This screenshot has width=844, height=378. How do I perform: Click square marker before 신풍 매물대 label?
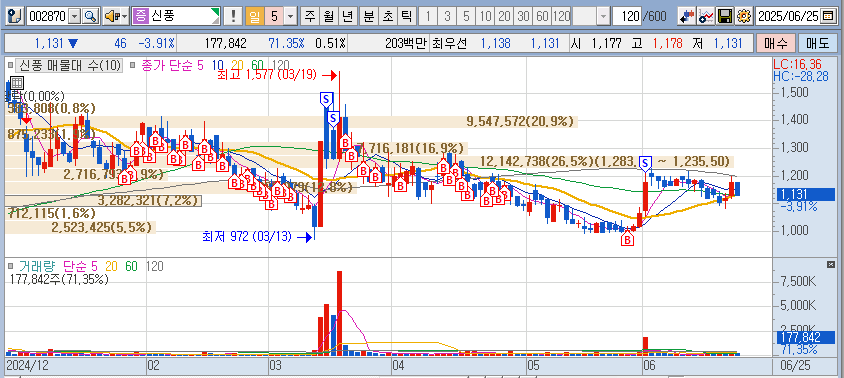(x=10, y=66)
